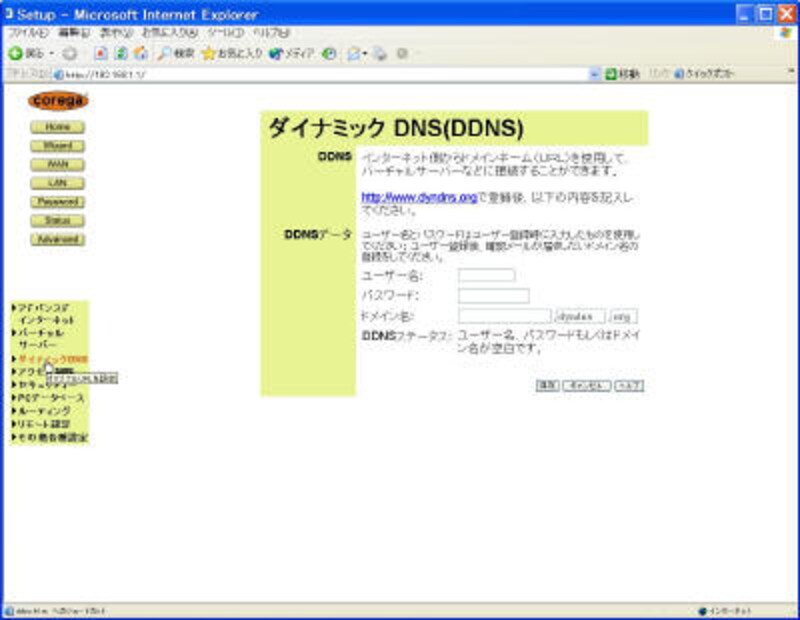Expand the Mail toolbar dropdown arrow
800x620 pixels.
click(x=366, y=53)
